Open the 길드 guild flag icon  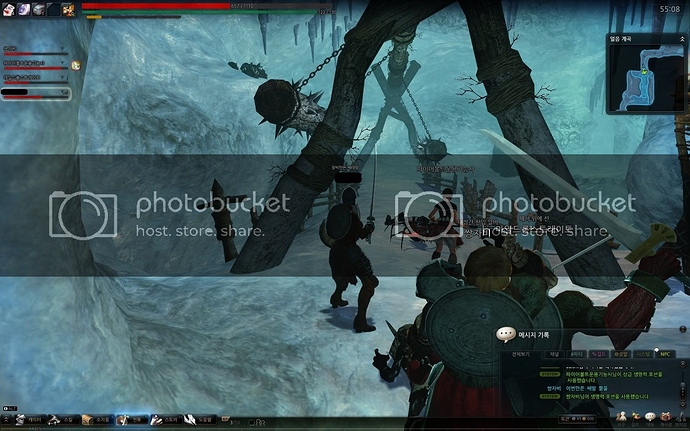635,418
